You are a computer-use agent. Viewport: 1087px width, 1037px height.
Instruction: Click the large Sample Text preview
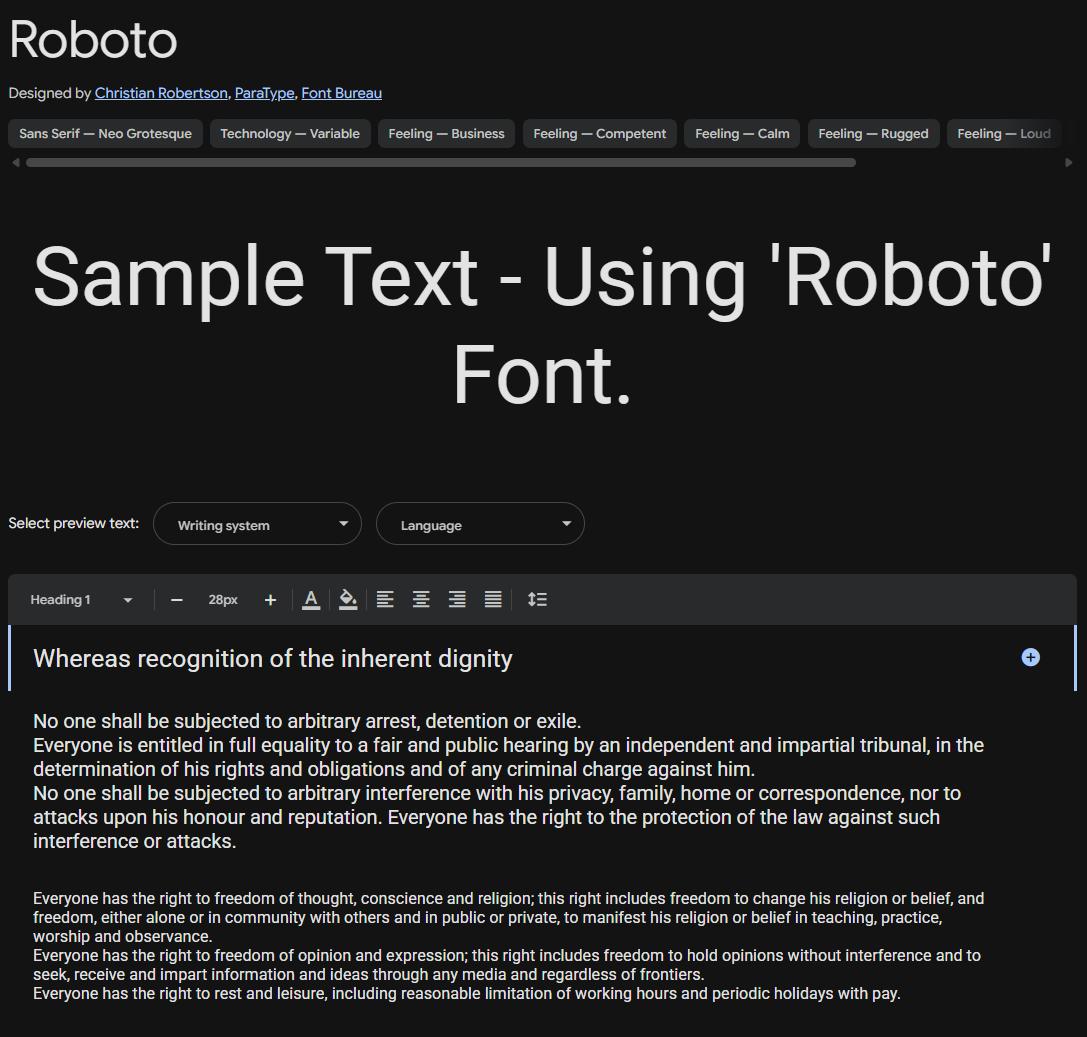542,325
